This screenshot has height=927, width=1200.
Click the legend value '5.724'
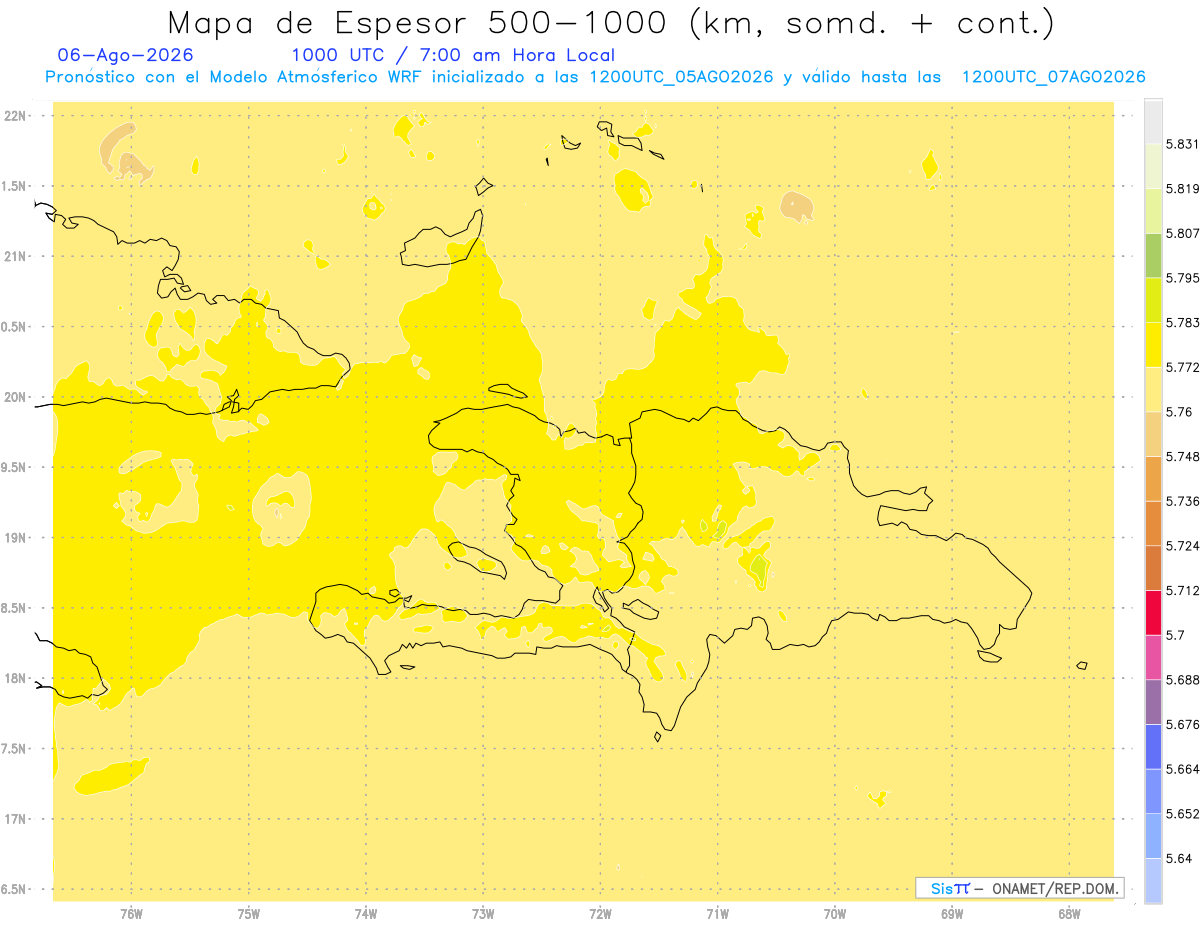click(x=1182, y=546)
